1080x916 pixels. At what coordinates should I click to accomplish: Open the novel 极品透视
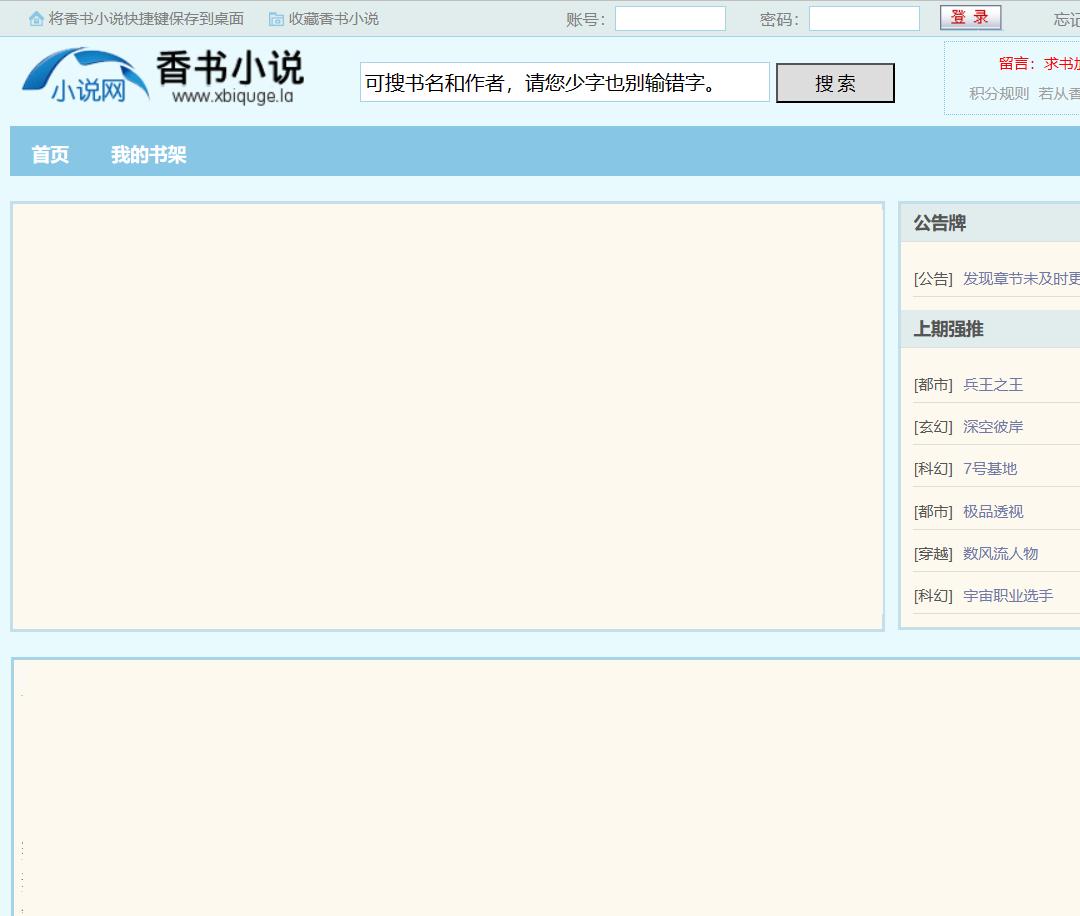click(x=993, y=512)
